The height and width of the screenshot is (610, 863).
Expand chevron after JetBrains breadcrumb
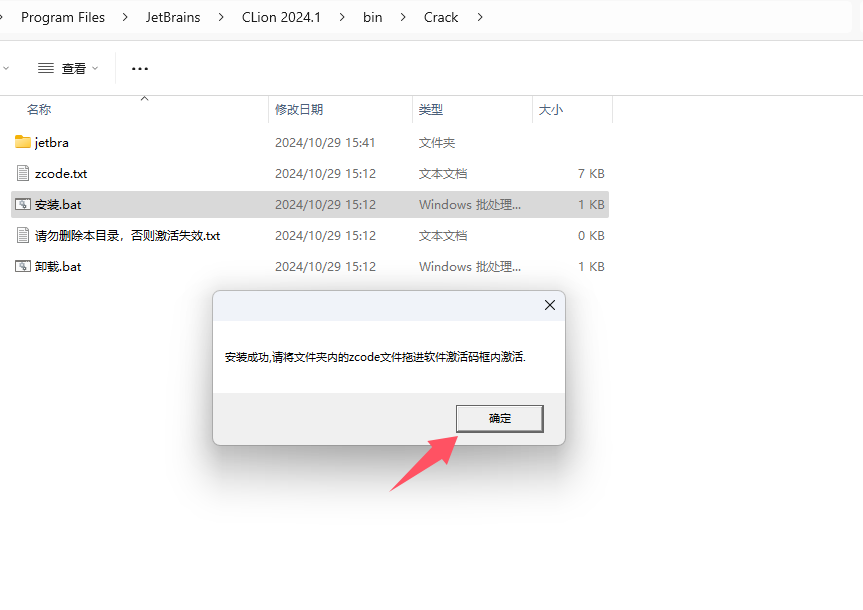[x=221, y=18]
